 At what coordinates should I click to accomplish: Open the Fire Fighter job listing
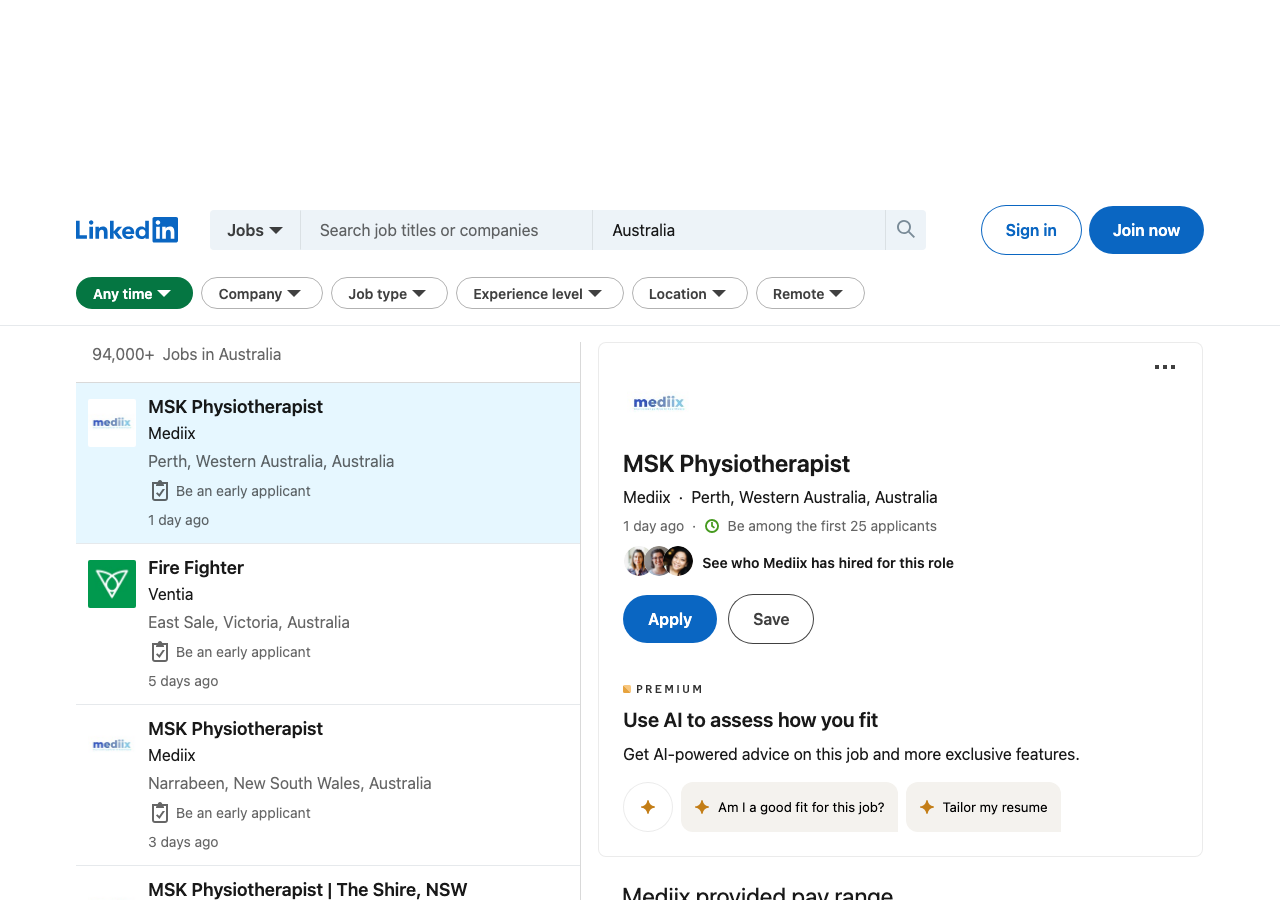click(196, 568)
